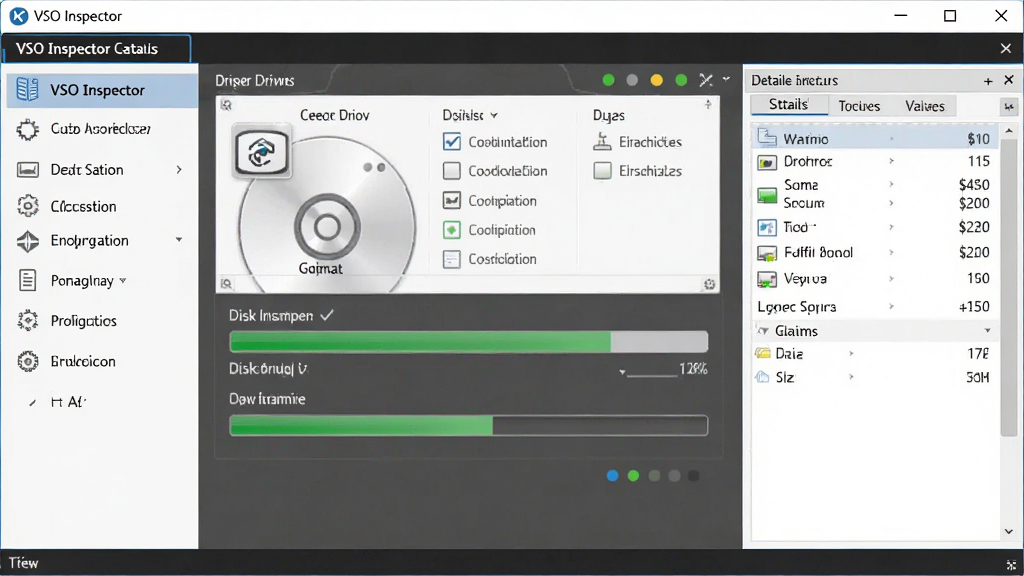Click the Disk Insmpen progress bar

469,342
